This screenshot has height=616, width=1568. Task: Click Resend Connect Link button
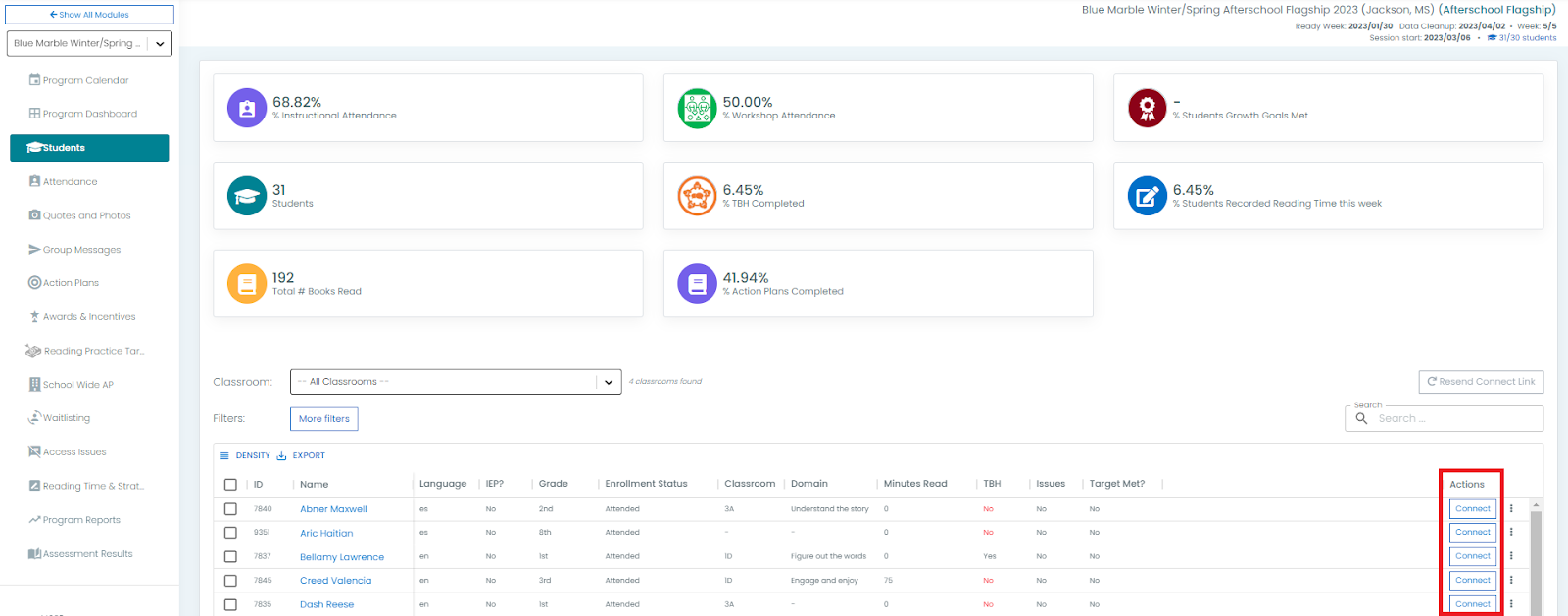1481,382
